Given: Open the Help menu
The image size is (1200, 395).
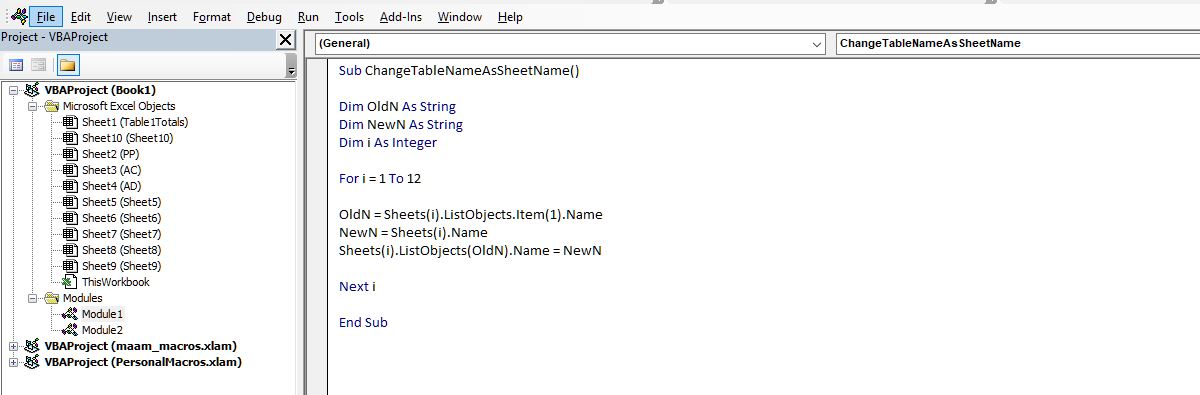Looking at the screenshot, I should tap(510, 17).
